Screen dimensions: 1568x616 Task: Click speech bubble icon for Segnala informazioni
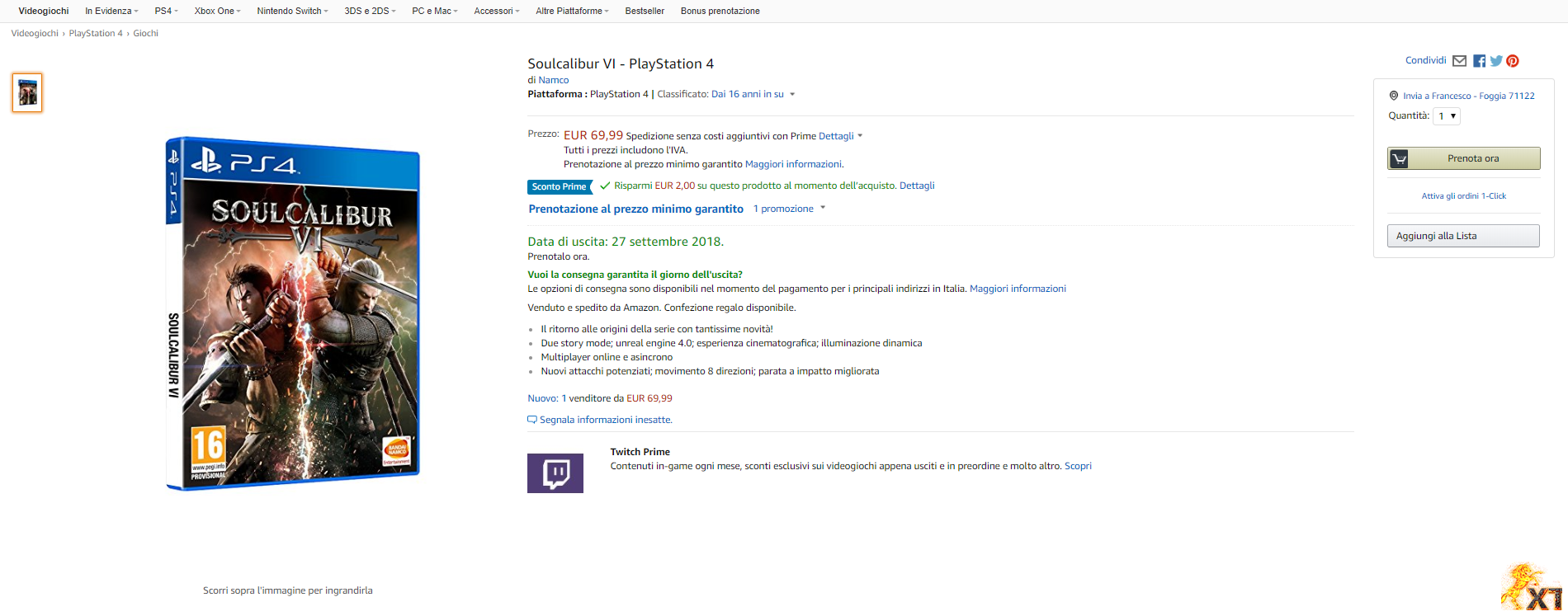(x=532, y=420)
